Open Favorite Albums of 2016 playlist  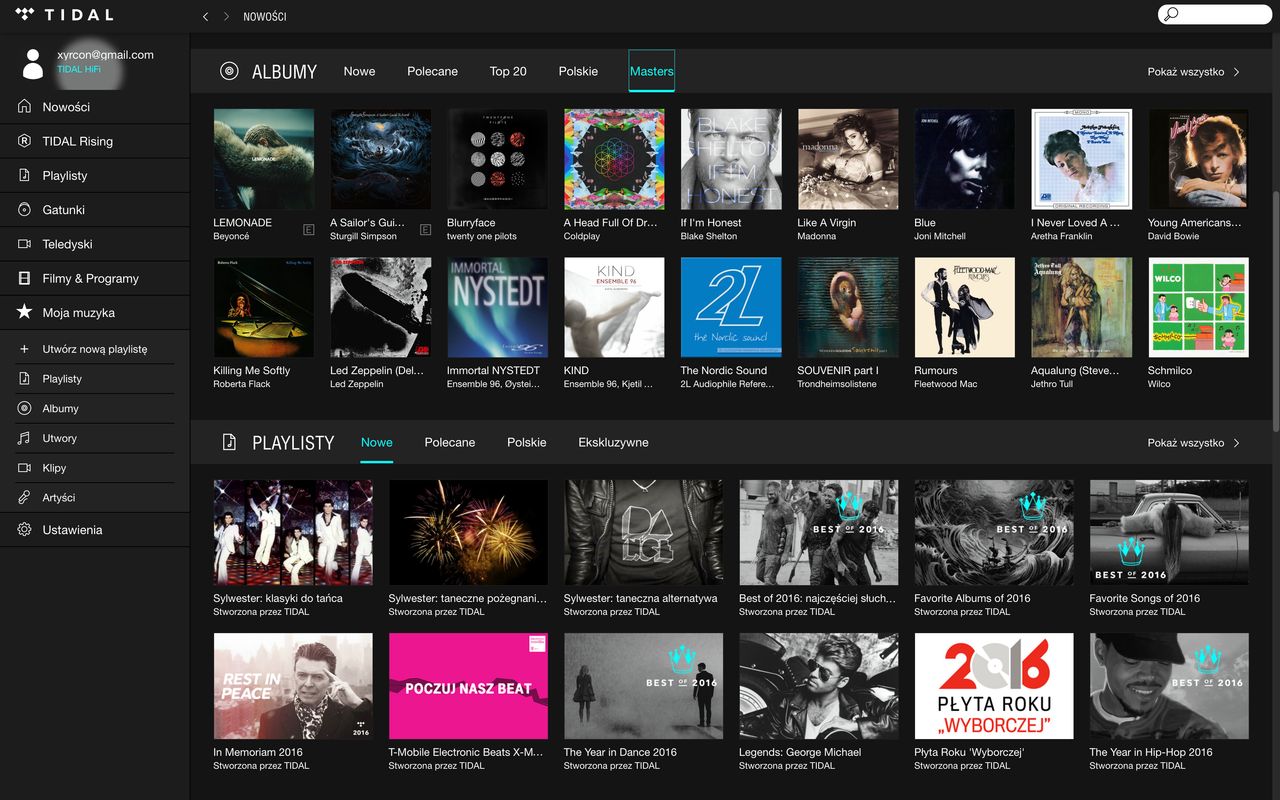pyautogui.click(x=994, y=532)
